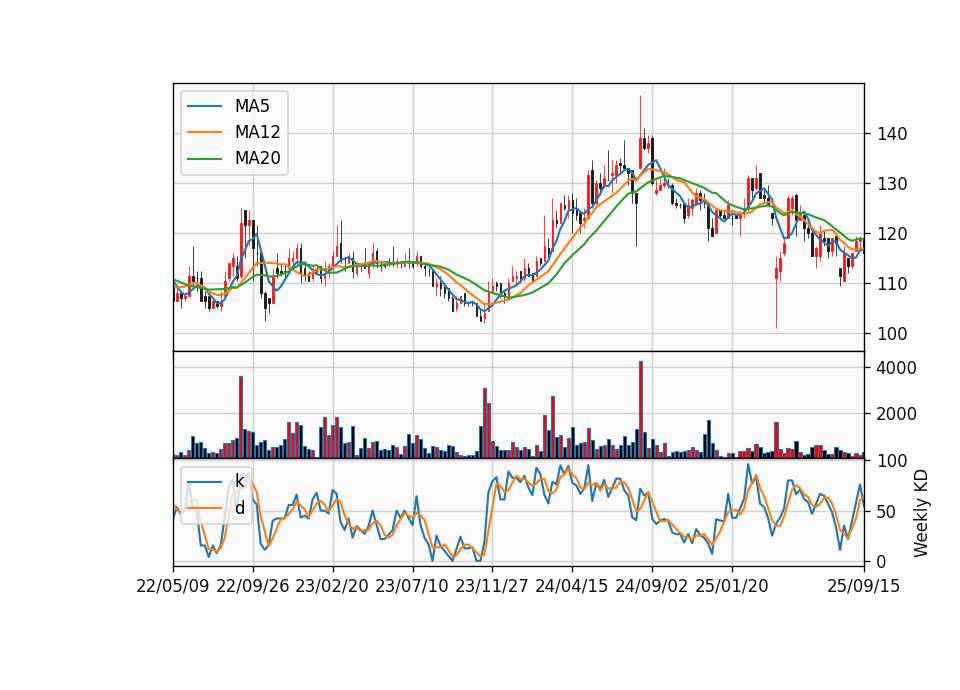Click the 25/01/20 date label
Screen dimensions: 960x690
pos(732,586)
